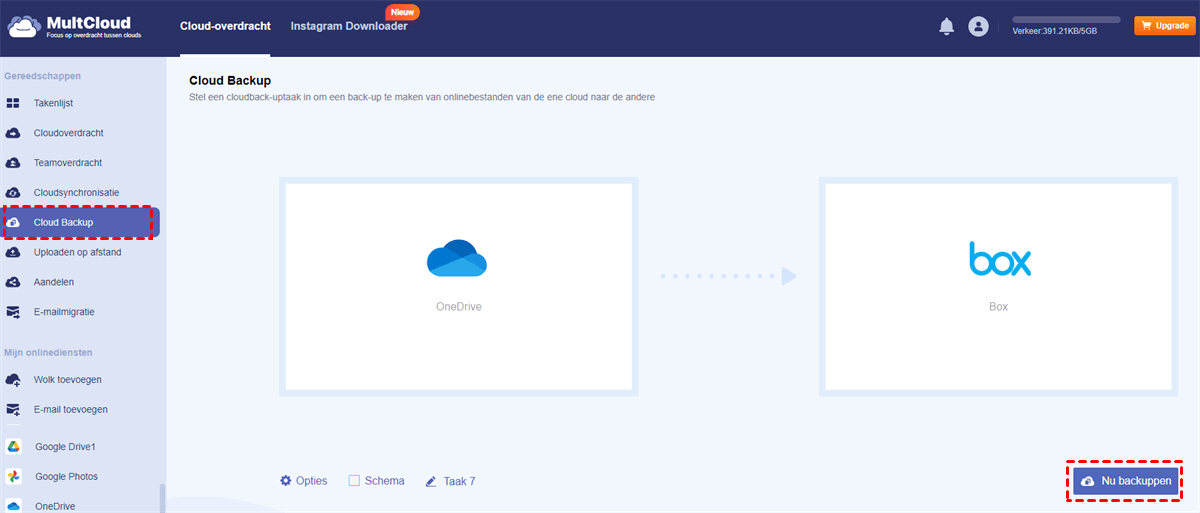
Task: Click the Upgrade button
Action: point(1164,26)
